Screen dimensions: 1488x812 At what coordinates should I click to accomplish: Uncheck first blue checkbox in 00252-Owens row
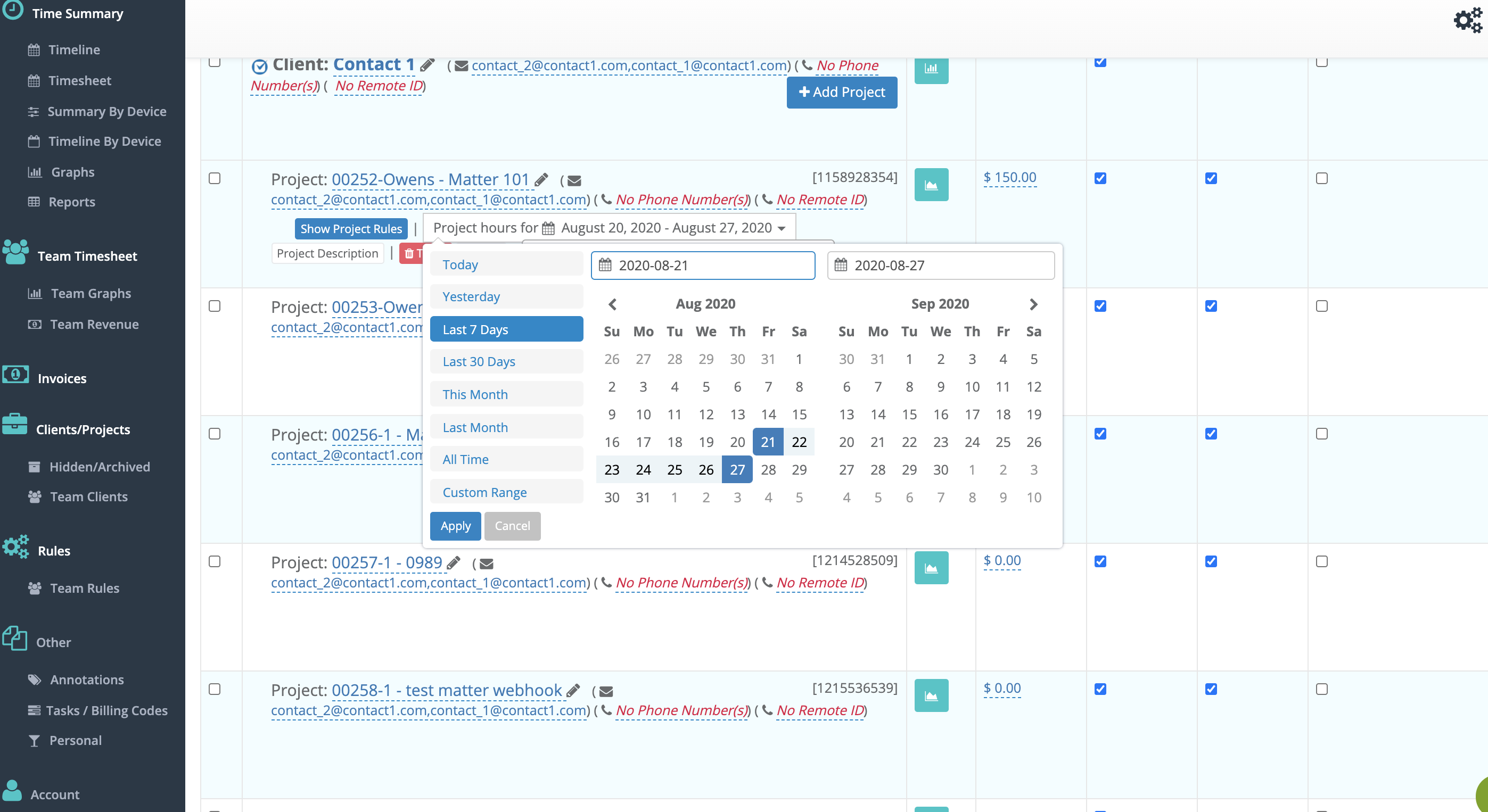(1100, 178)
